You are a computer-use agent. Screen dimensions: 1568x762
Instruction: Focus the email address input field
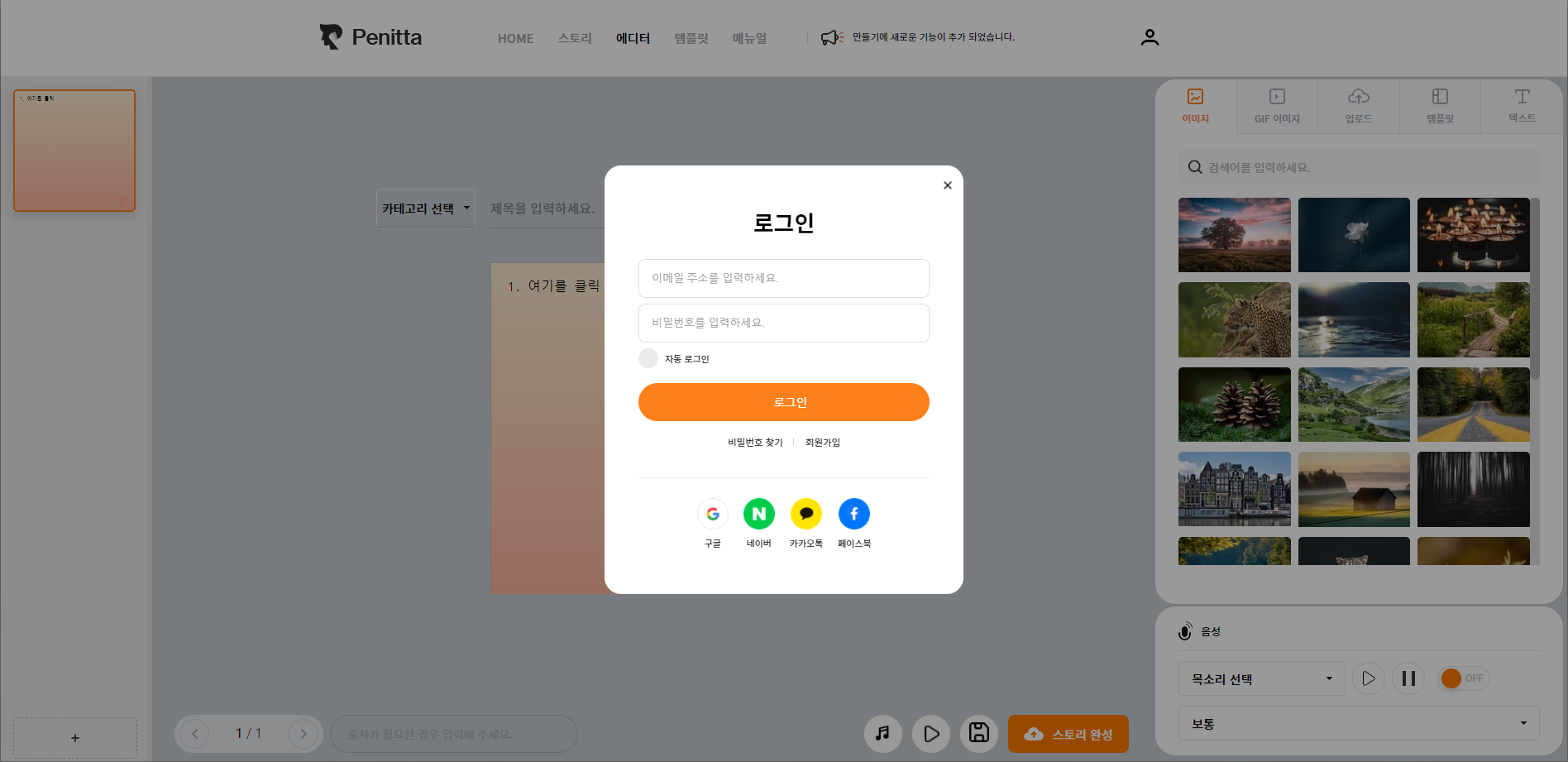pyautogui.click(x=784, y=278)
